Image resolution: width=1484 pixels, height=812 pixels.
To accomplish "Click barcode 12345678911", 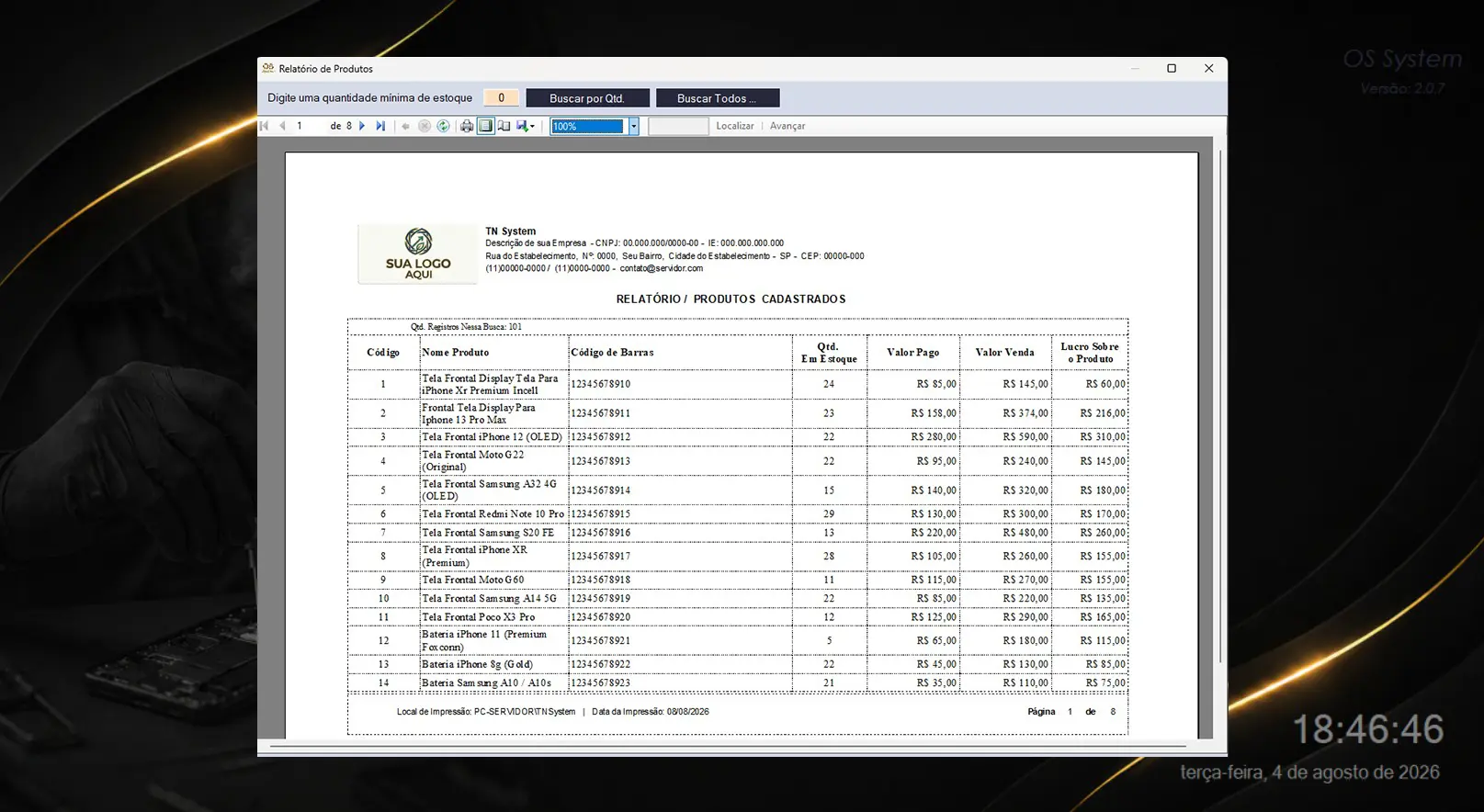I will (x=601, y=413).
